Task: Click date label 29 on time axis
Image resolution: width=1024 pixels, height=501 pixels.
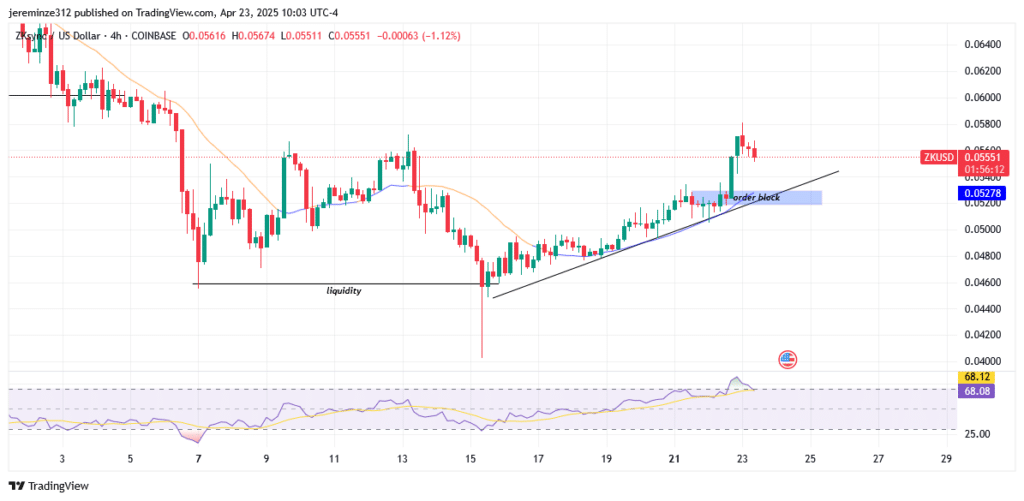Action: (x=946, y=458)
